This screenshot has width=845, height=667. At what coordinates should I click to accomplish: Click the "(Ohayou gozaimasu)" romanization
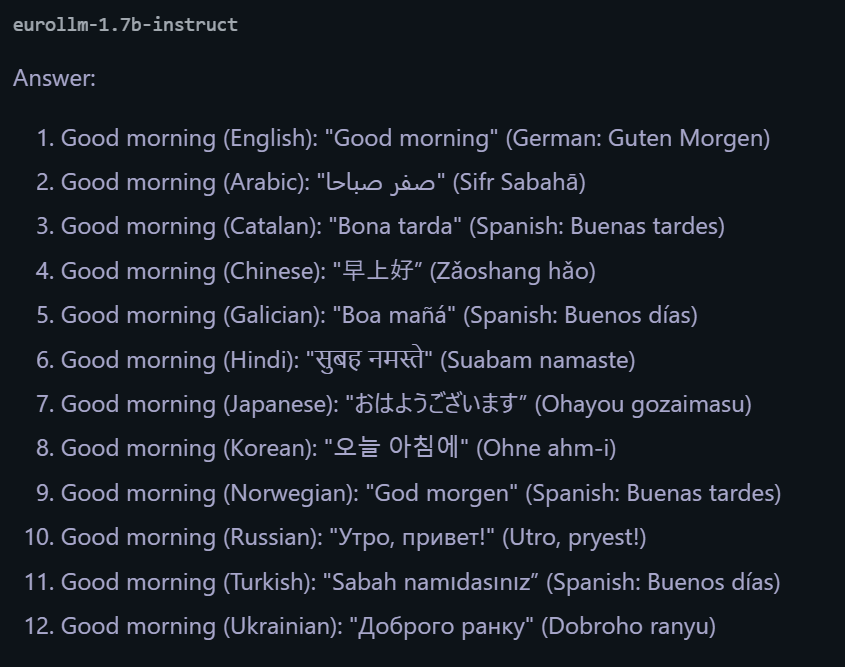[643, 404]
